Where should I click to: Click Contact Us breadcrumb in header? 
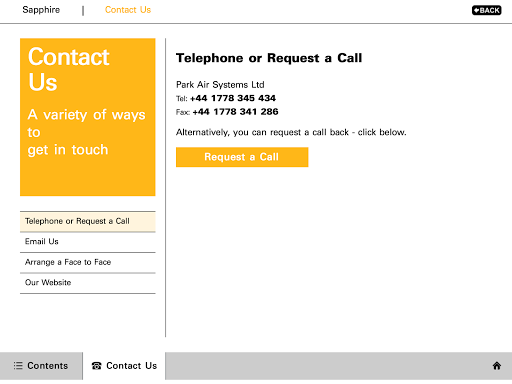coord(128,10)
